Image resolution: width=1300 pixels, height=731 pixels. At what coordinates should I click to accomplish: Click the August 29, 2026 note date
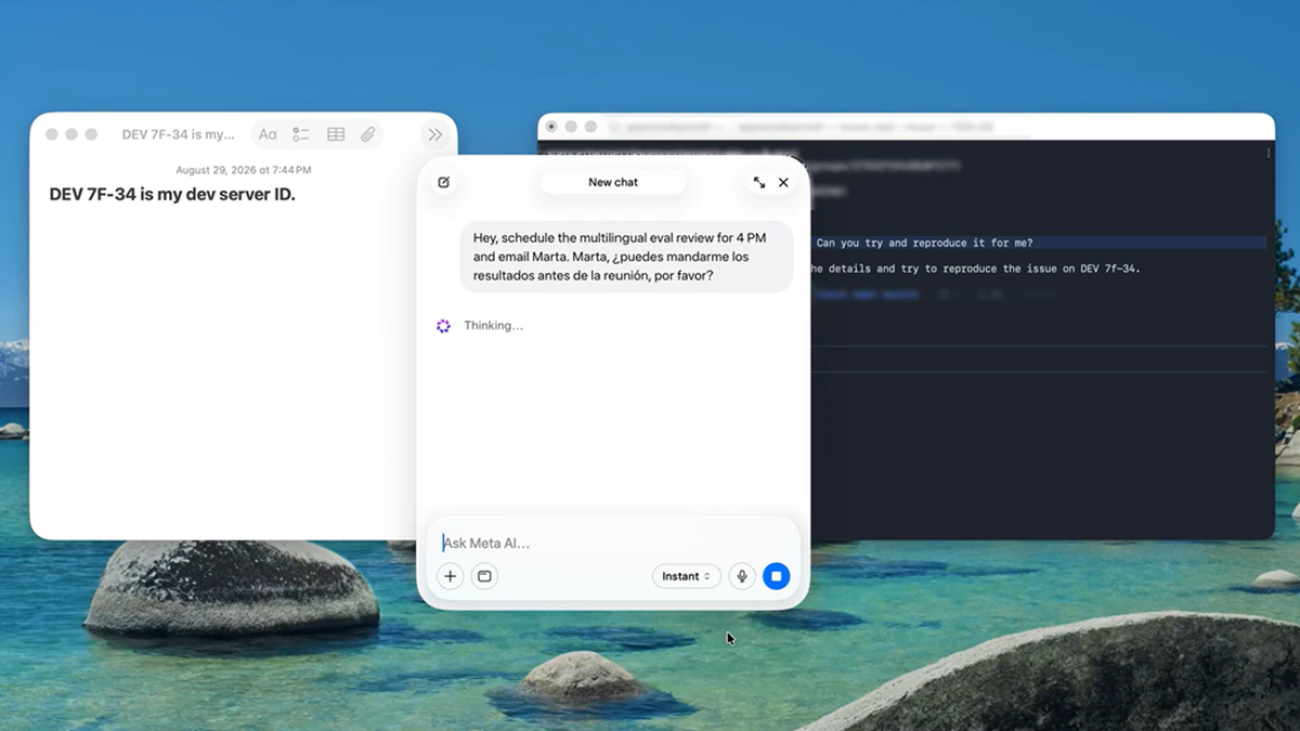[x=244, y=170]
